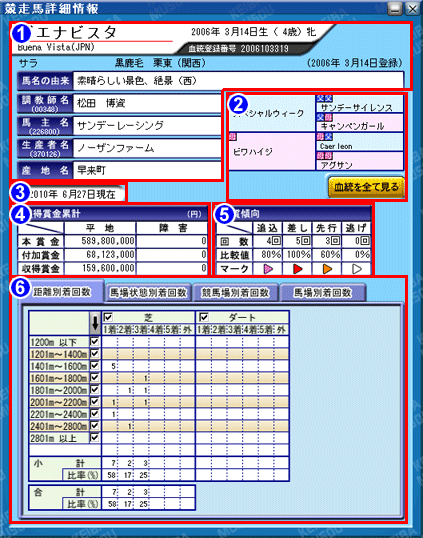Click the 母 badge above ビワハイジ
This screenshot has height=538, width=423.
tap(233, 137)
